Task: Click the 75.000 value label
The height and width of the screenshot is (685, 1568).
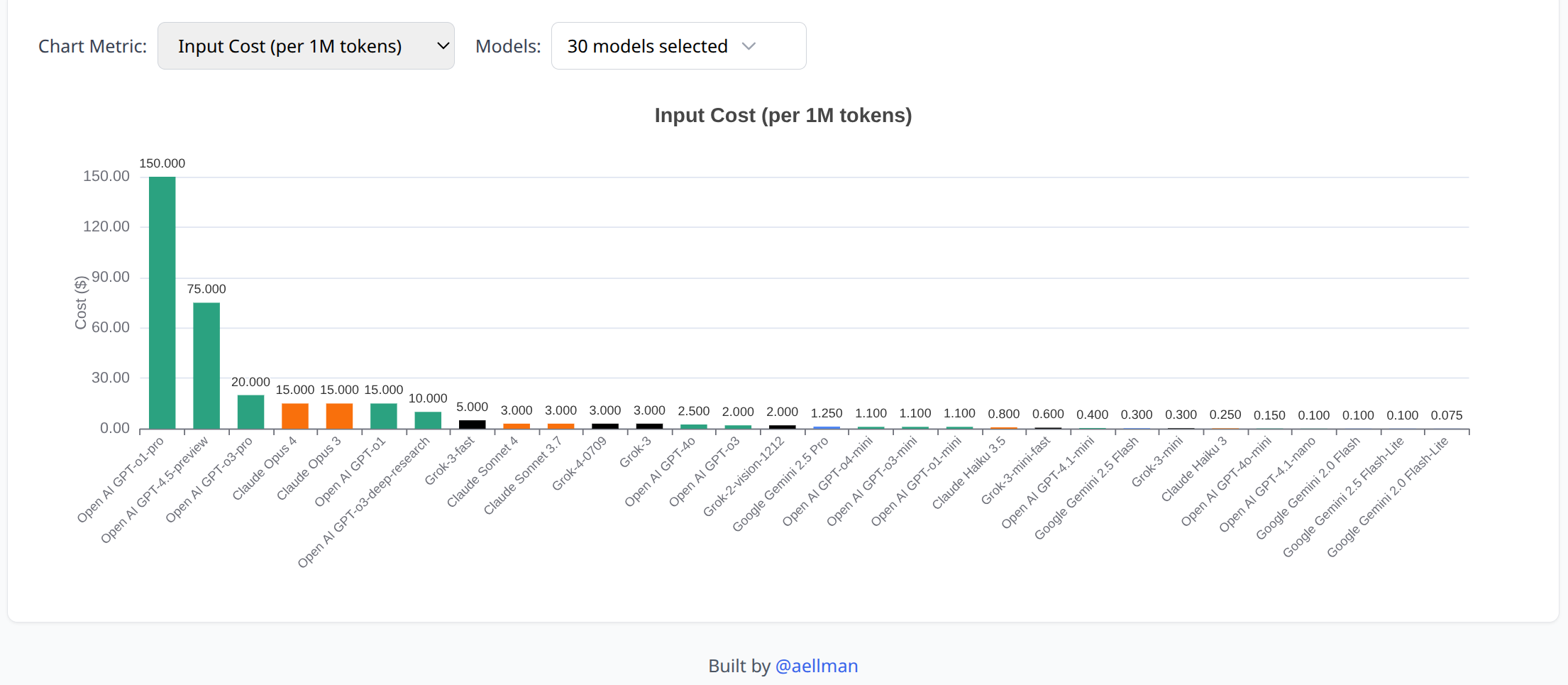Action: coord(206,289)
